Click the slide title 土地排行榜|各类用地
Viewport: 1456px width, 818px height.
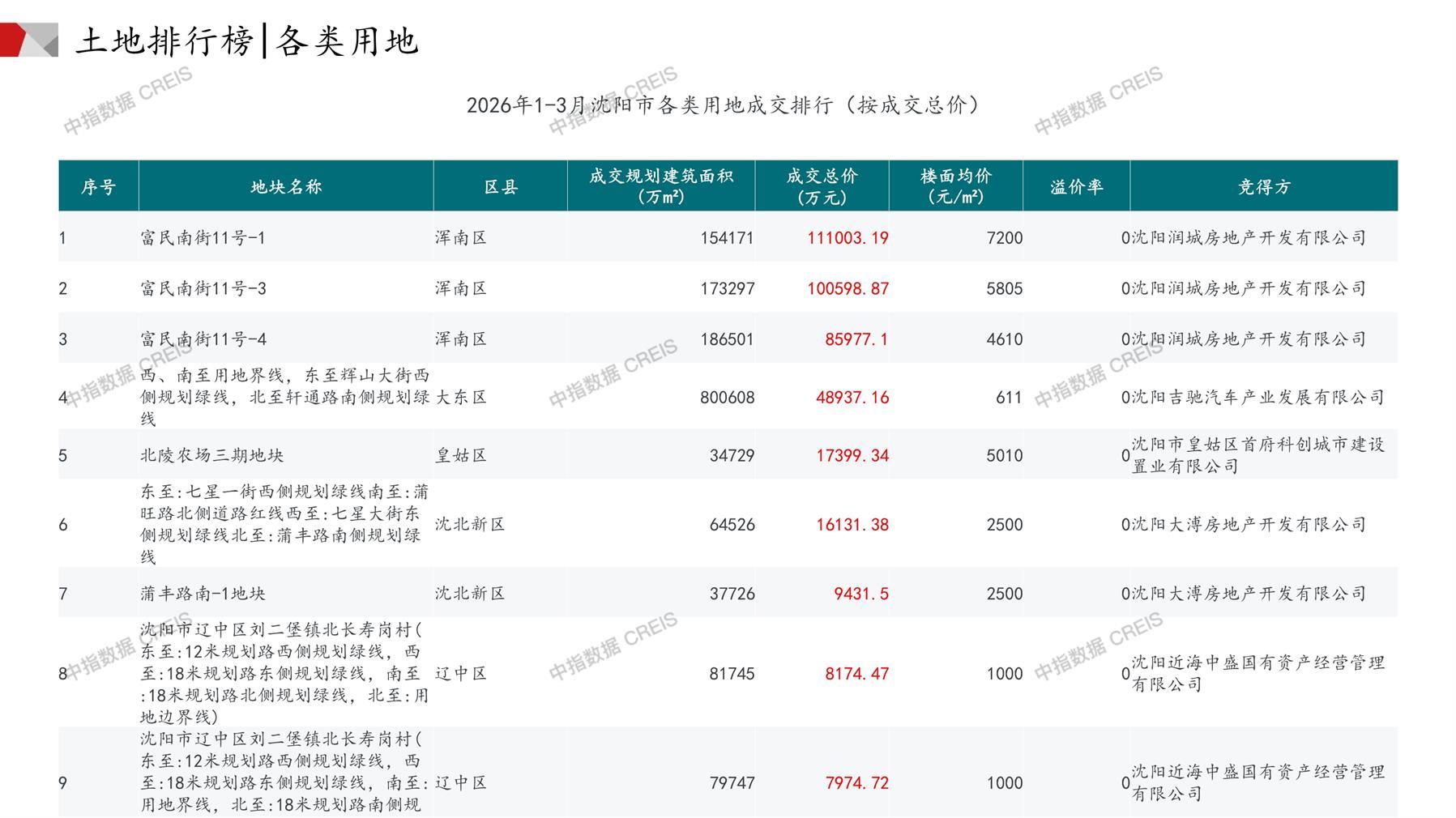[247, 40]
